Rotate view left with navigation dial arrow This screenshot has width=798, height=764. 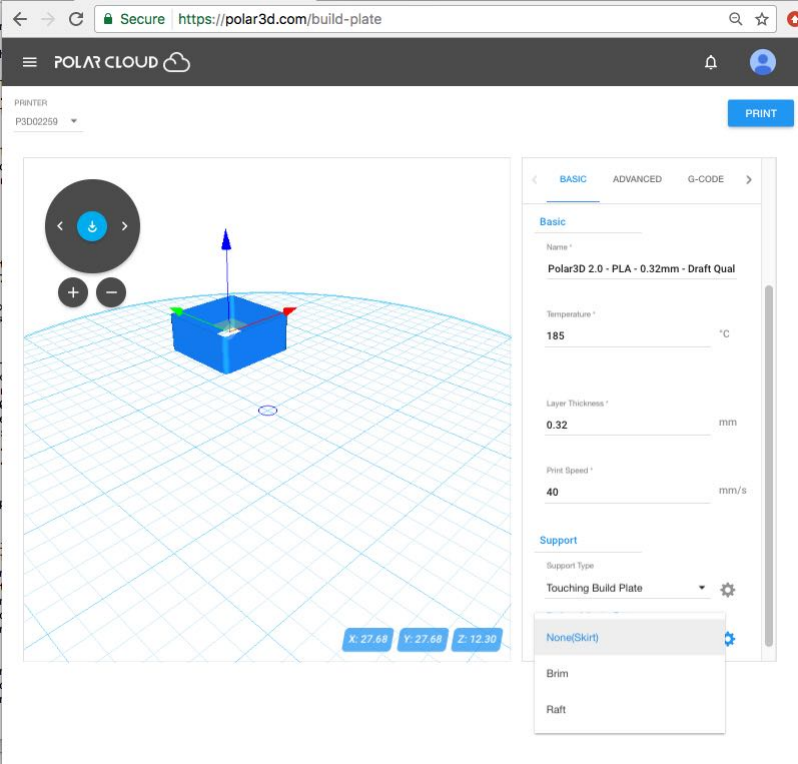point(60,226)
